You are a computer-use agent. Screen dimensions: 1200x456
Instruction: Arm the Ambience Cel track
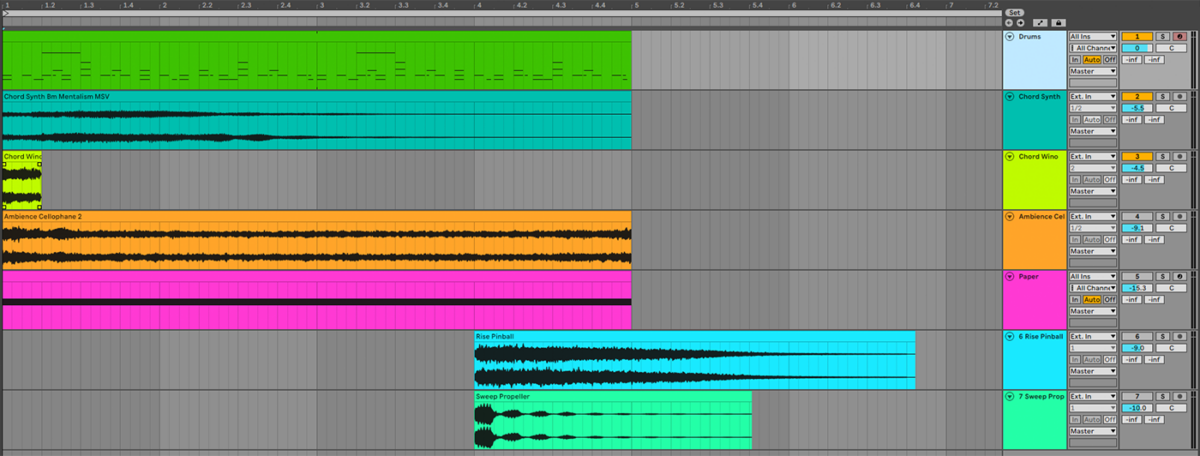click(x=1180, y=216)
